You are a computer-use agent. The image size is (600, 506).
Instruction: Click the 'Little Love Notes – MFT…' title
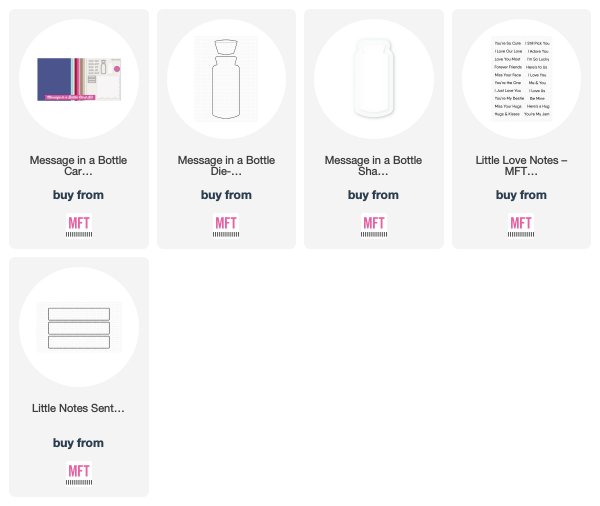point(521,166)
